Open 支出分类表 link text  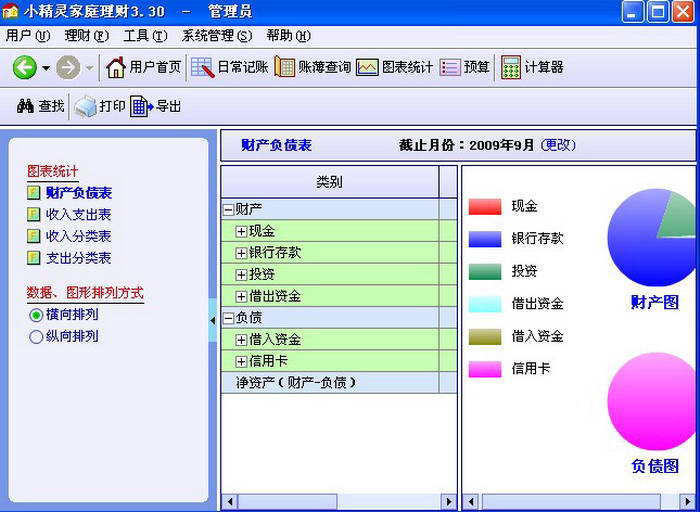(x=79, y=258)
